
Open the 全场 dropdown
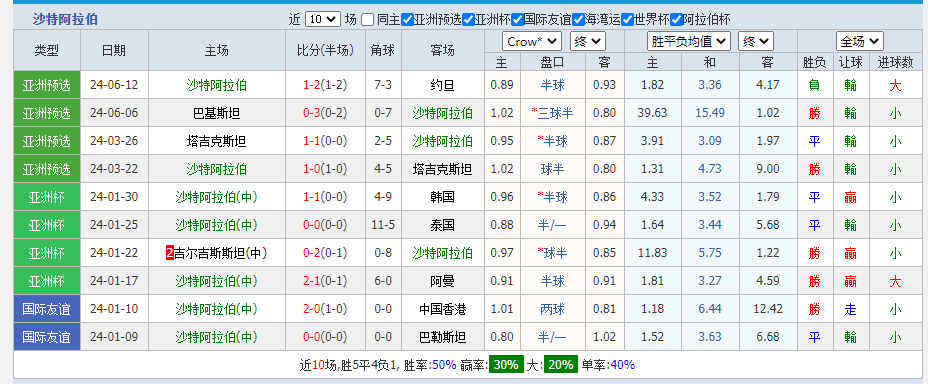pyautogui.click(x=859, y=41)
